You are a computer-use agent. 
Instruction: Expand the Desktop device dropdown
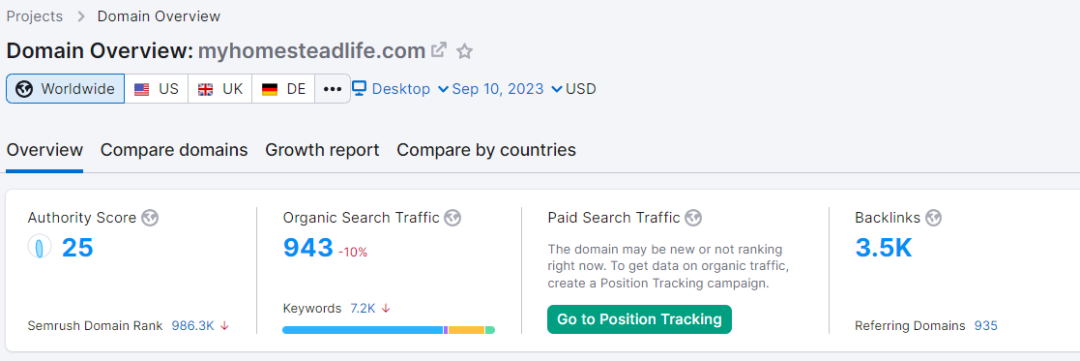pos(401,89)
